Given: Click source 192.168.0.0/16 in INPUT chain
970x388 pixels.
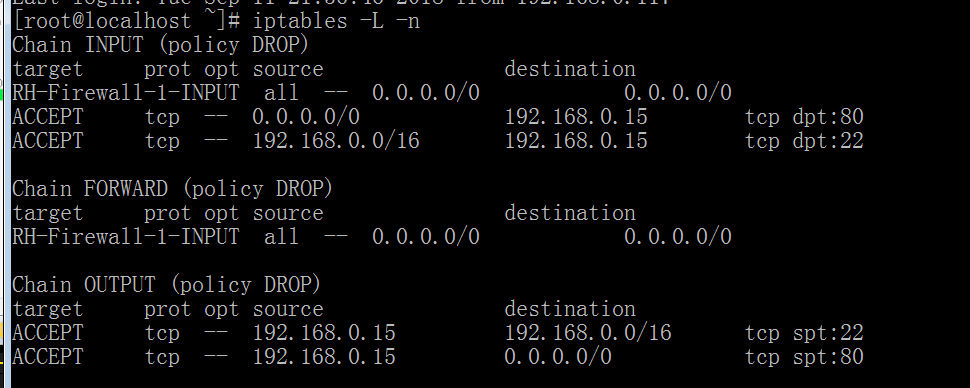Looking at the screenshot, I should click(x=336, y=141).
